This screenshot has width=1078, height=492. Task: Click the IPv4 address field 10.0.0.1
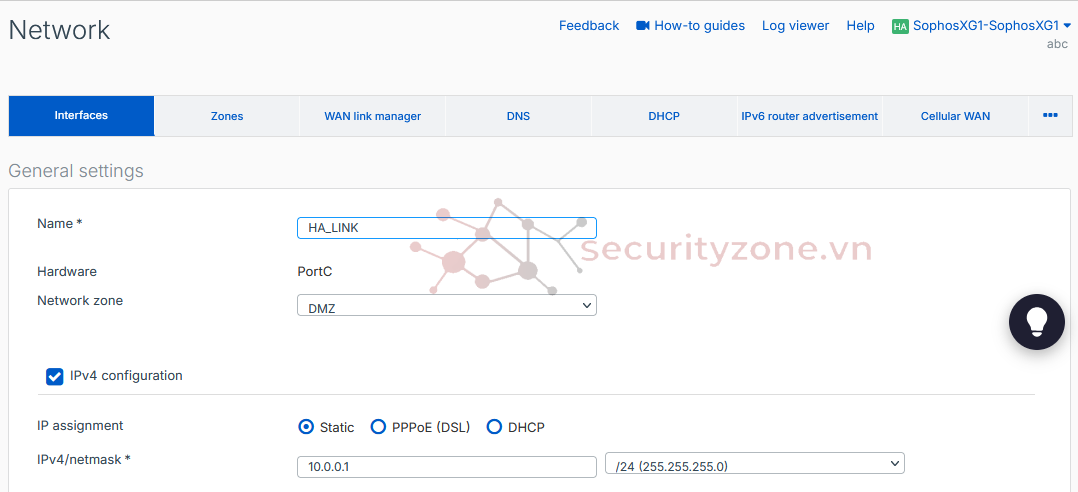(446, 467)
